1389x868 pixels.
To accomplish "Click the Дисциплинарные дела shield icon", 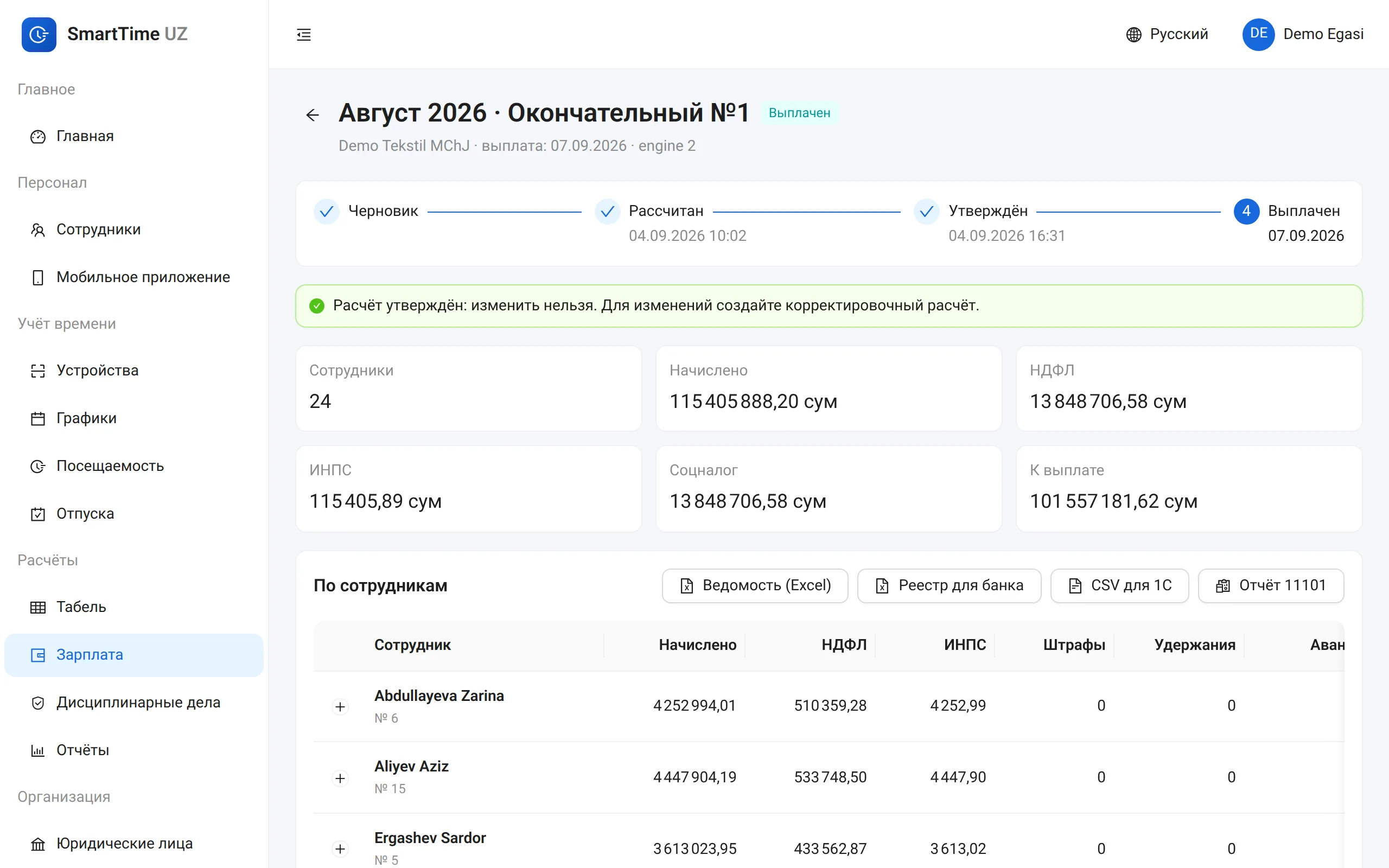I will click(x=38, y=703).
